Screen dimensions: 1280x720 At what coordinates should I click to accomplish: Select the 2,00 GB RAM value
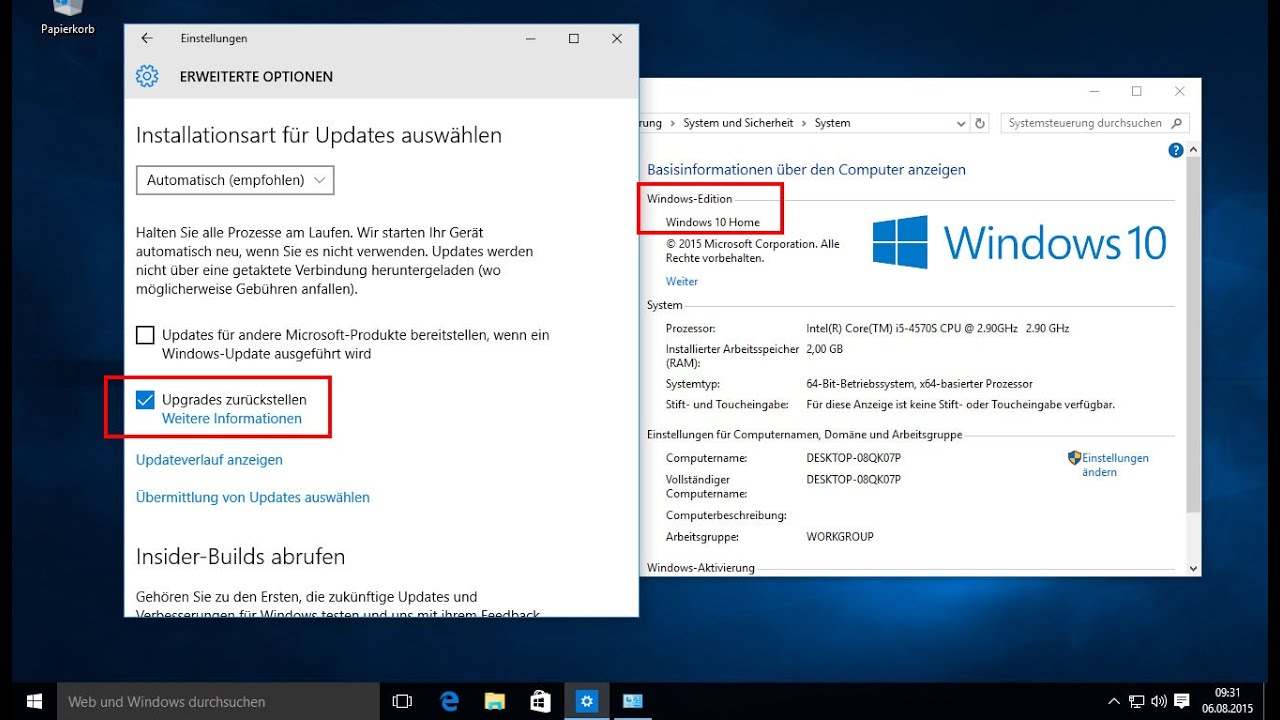coord(825,350)
